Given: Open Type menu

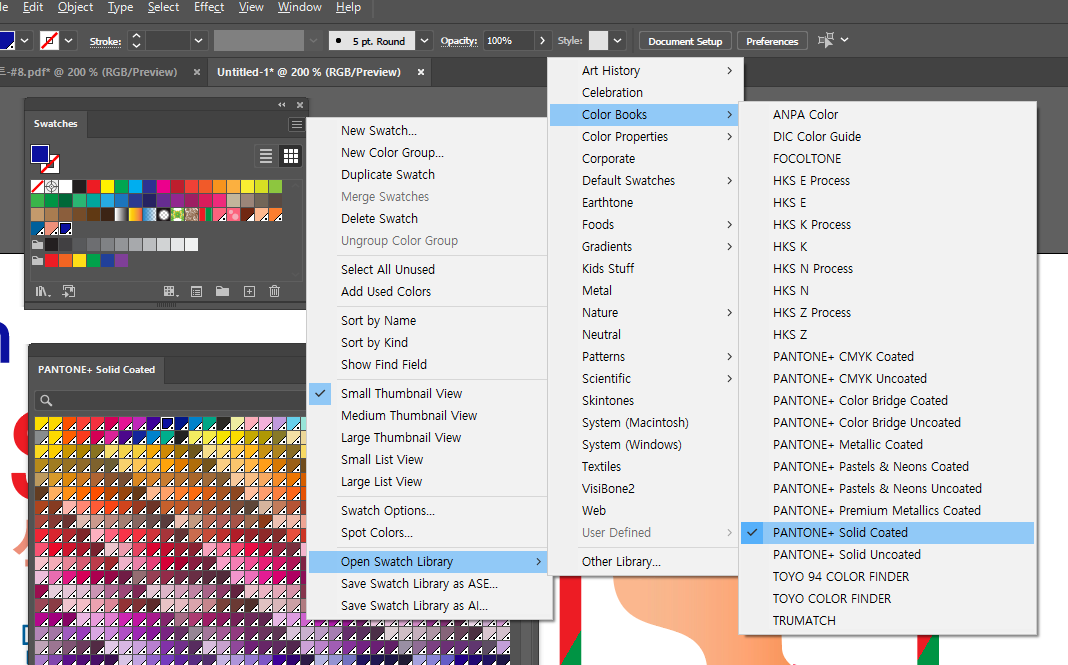Looking at the screenshot, I should pyautogui.click(x=121, y=7).
